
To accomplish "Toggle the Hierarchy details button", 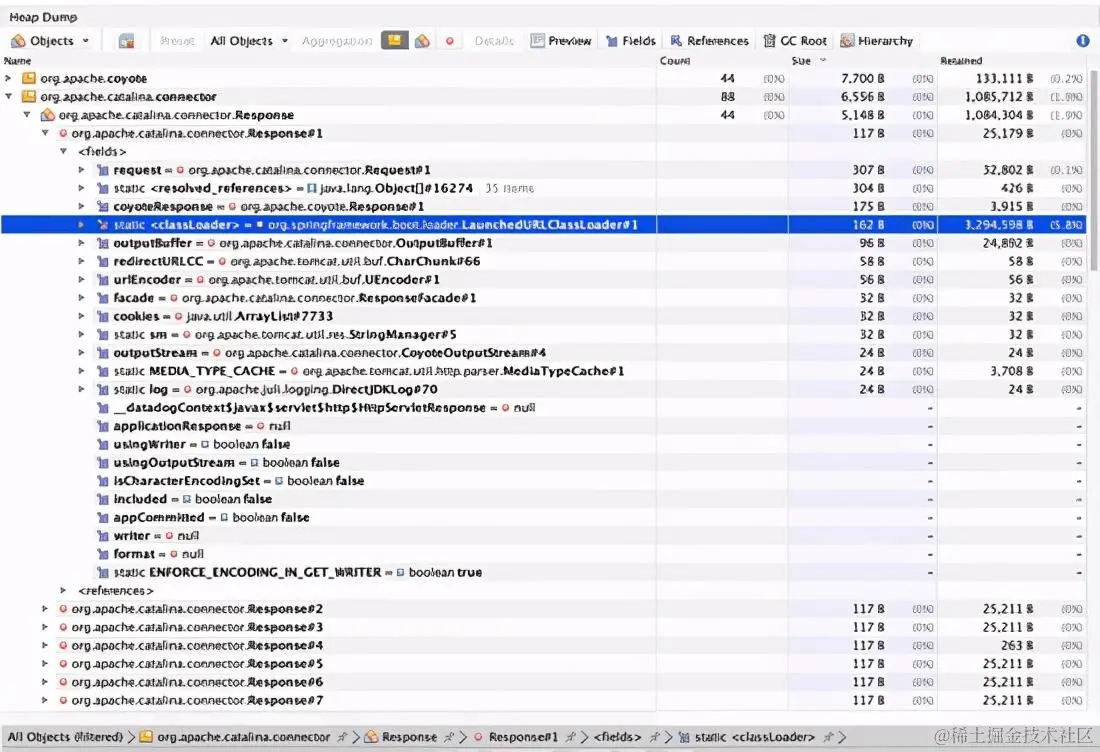I will click(877, 41).
